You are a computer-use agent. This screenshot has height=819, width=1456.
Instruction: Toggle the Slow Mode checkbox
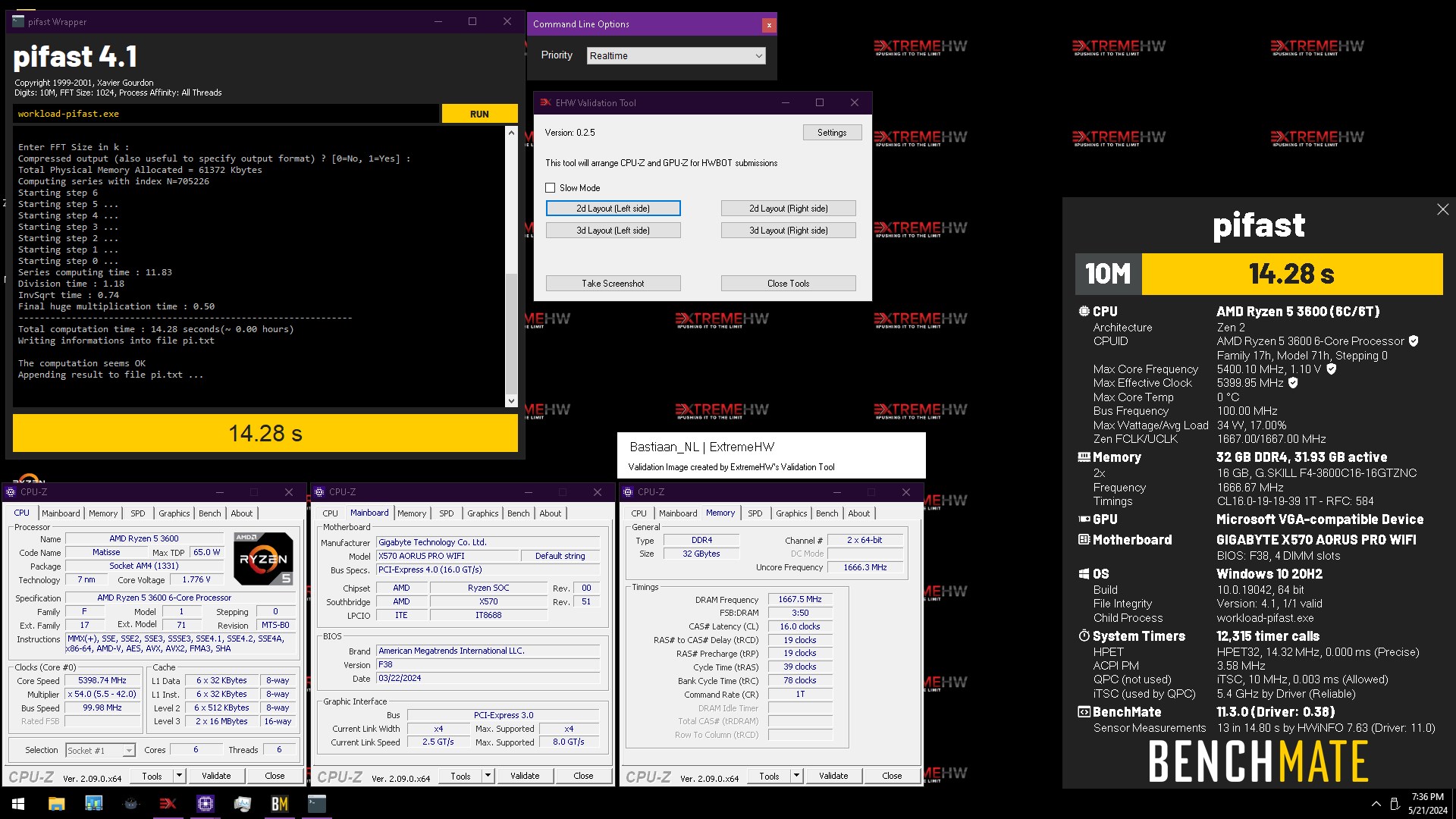551,188
